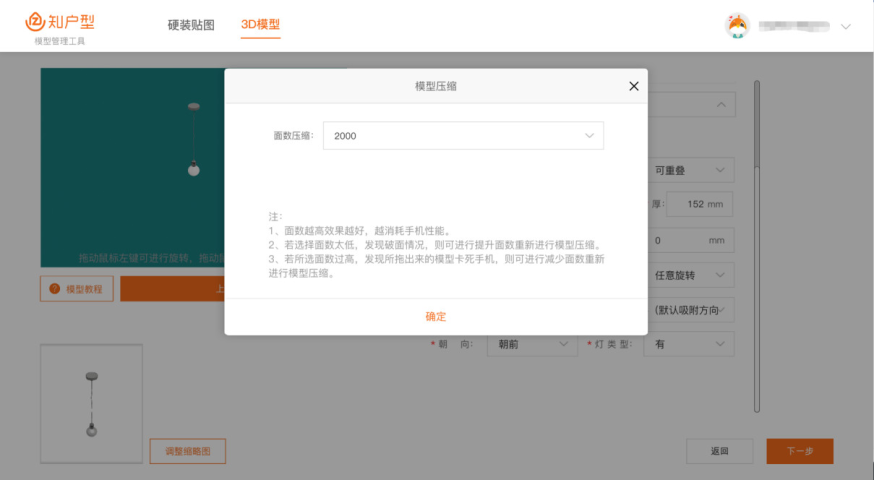Expand the account menu chevron

[x=846, y=27]
